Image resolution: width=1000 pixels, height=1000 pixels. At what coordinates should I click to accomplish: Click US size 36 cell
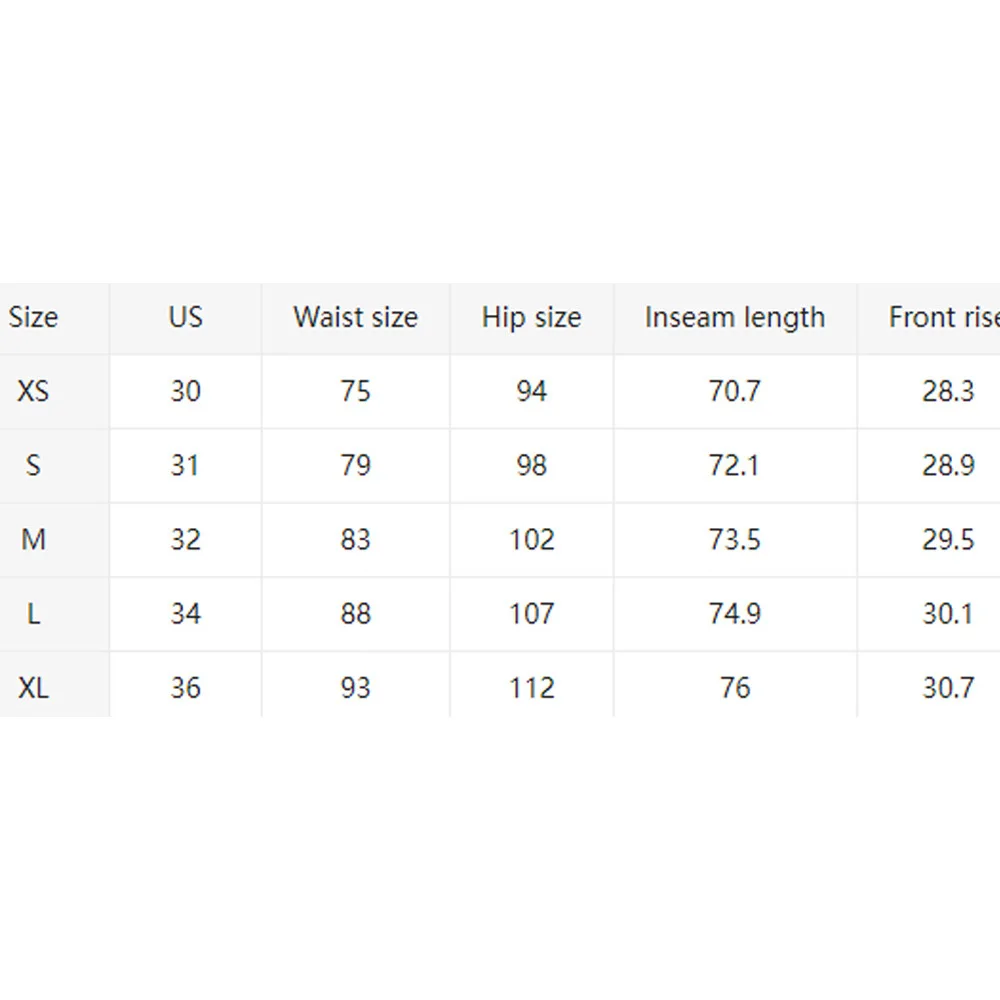coord(185,688)
